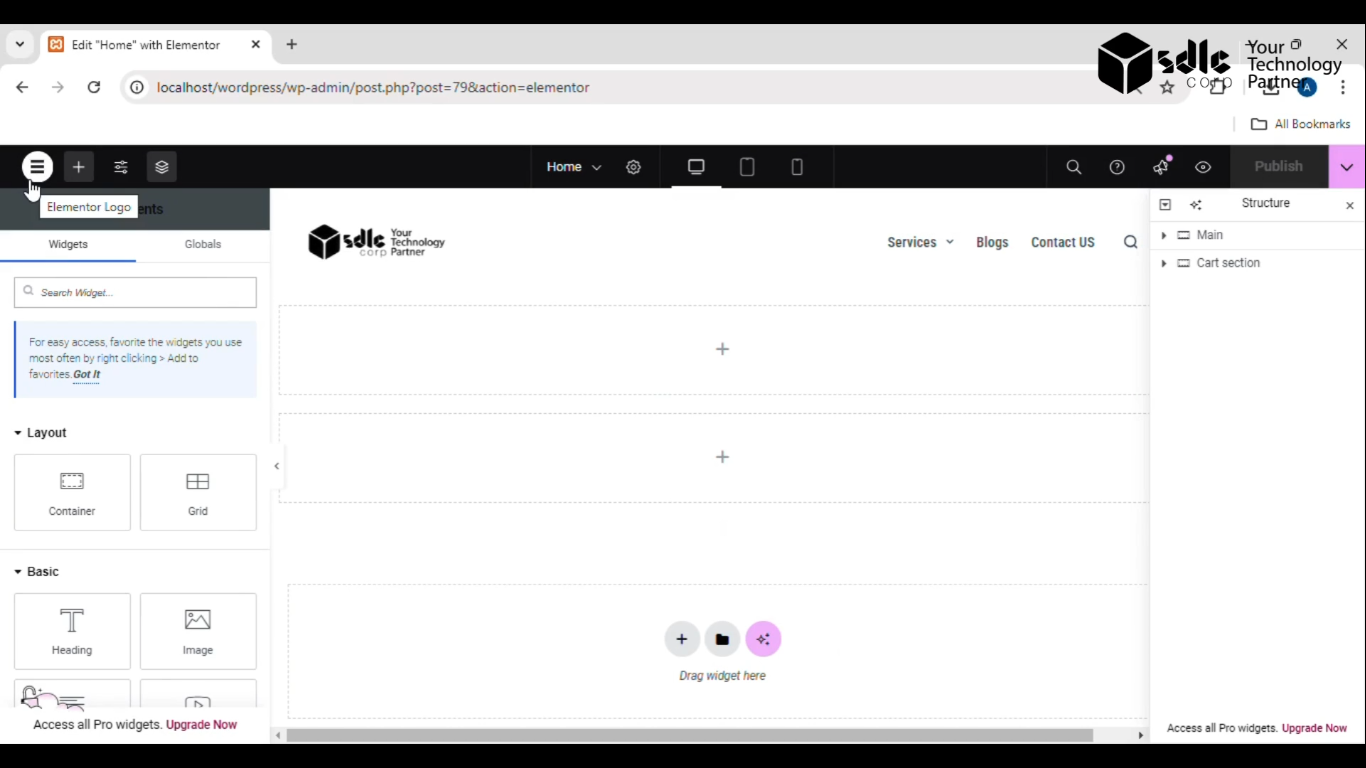Switch to Tablet responsive view
The image size is (1366, 768).
[747, 167]
